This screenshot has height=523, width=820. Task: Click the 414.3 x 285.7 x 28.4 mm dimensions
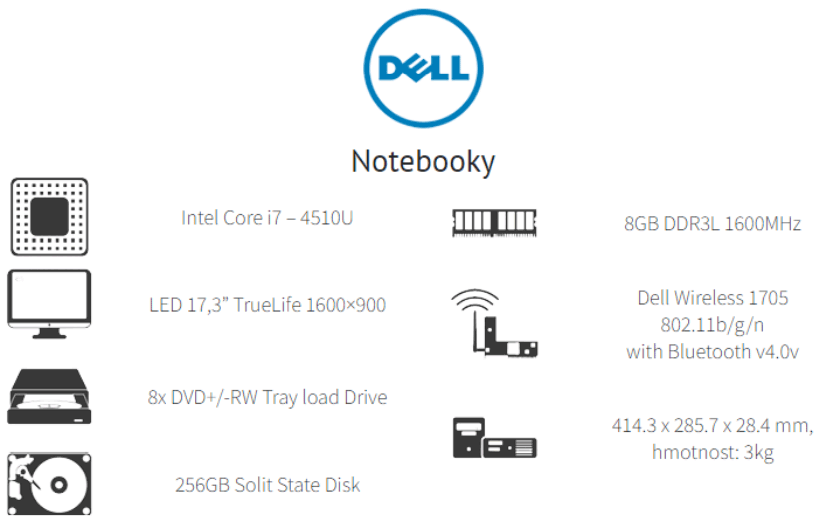click(x=712, y=426)
